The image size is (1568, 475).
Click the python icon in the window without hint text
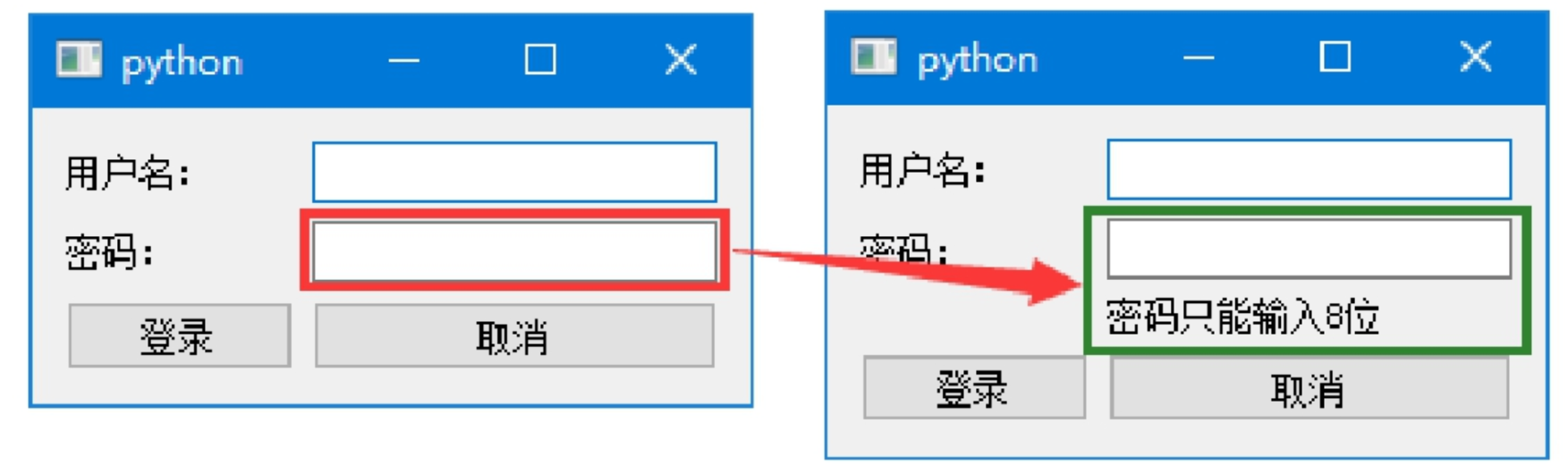79,61
